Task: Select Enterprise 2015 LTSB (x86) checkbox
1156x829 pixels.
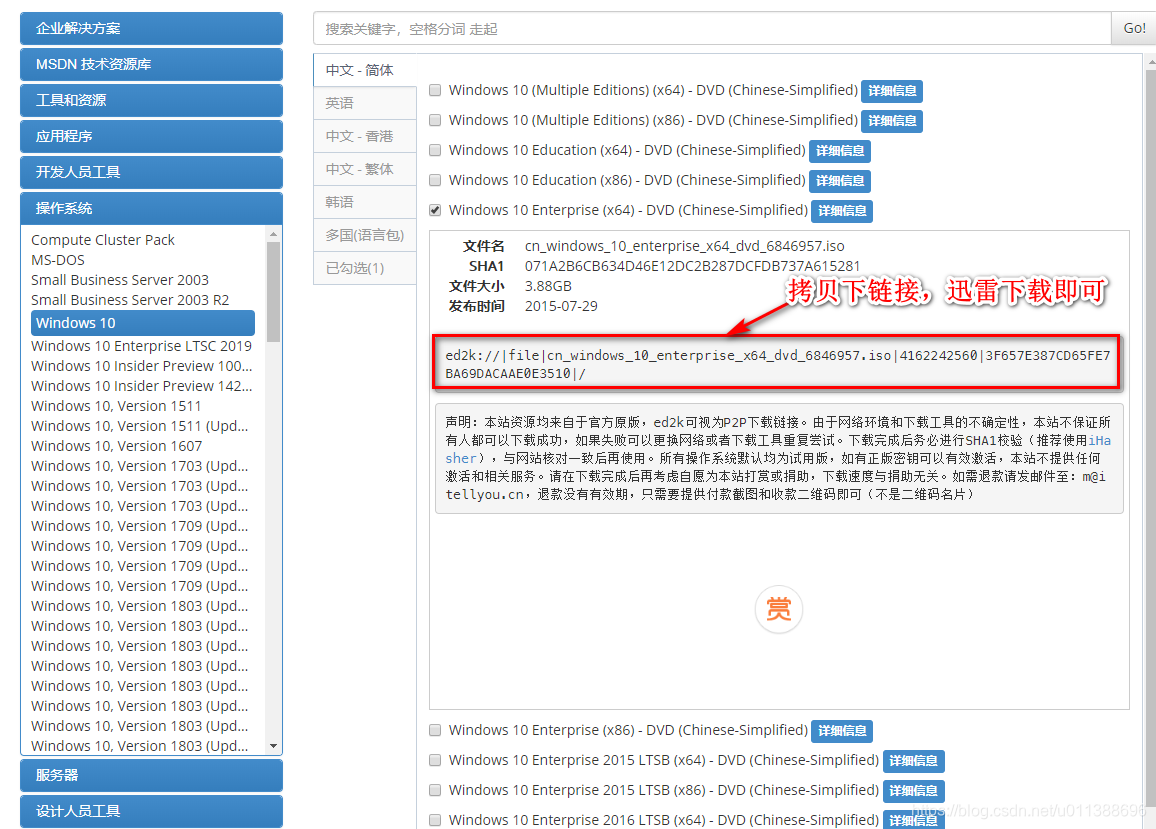Action: coord(435,790)
